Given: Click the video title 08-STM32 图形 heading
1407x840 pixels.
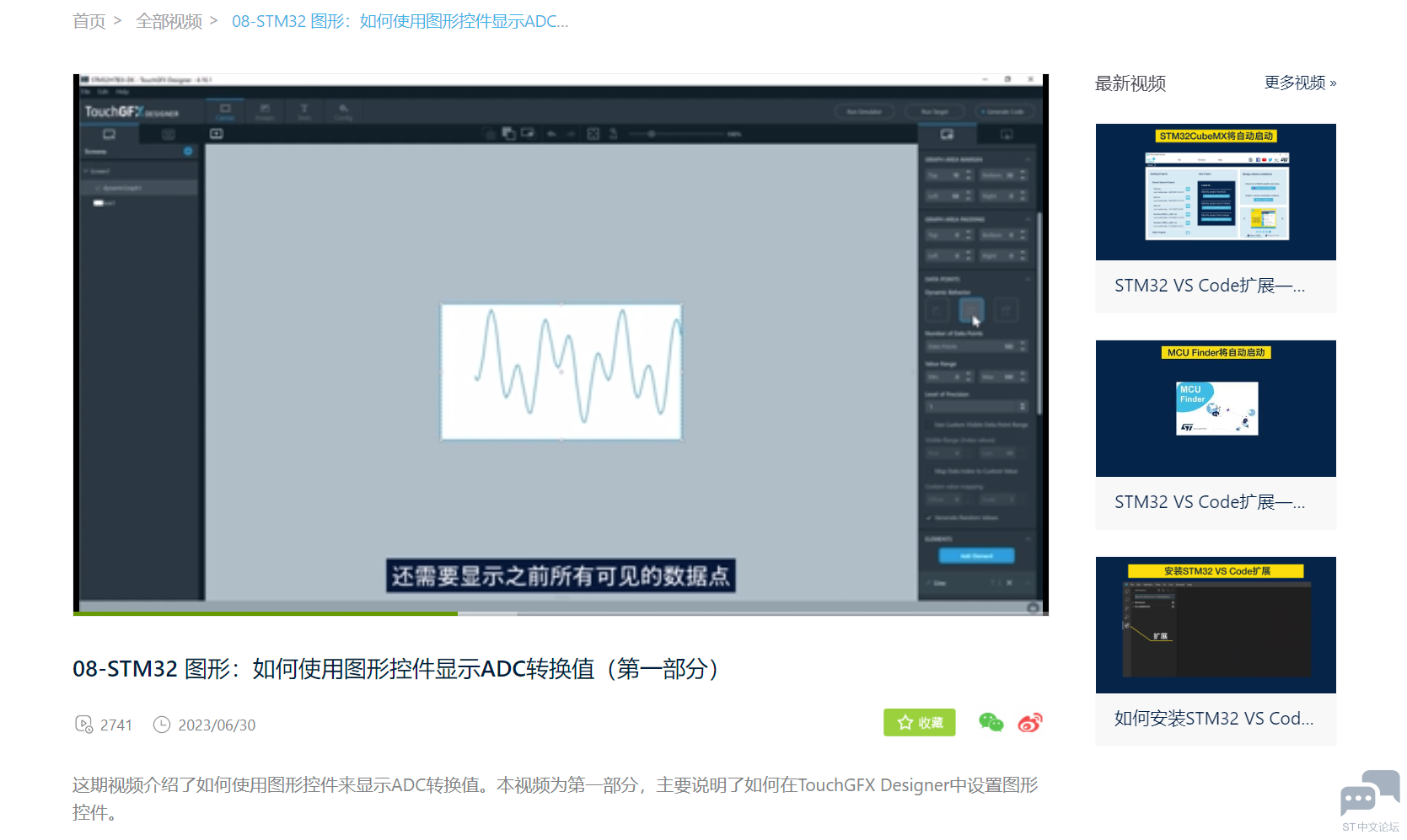Looking at the screenshot, I should [x=399, y=669].
